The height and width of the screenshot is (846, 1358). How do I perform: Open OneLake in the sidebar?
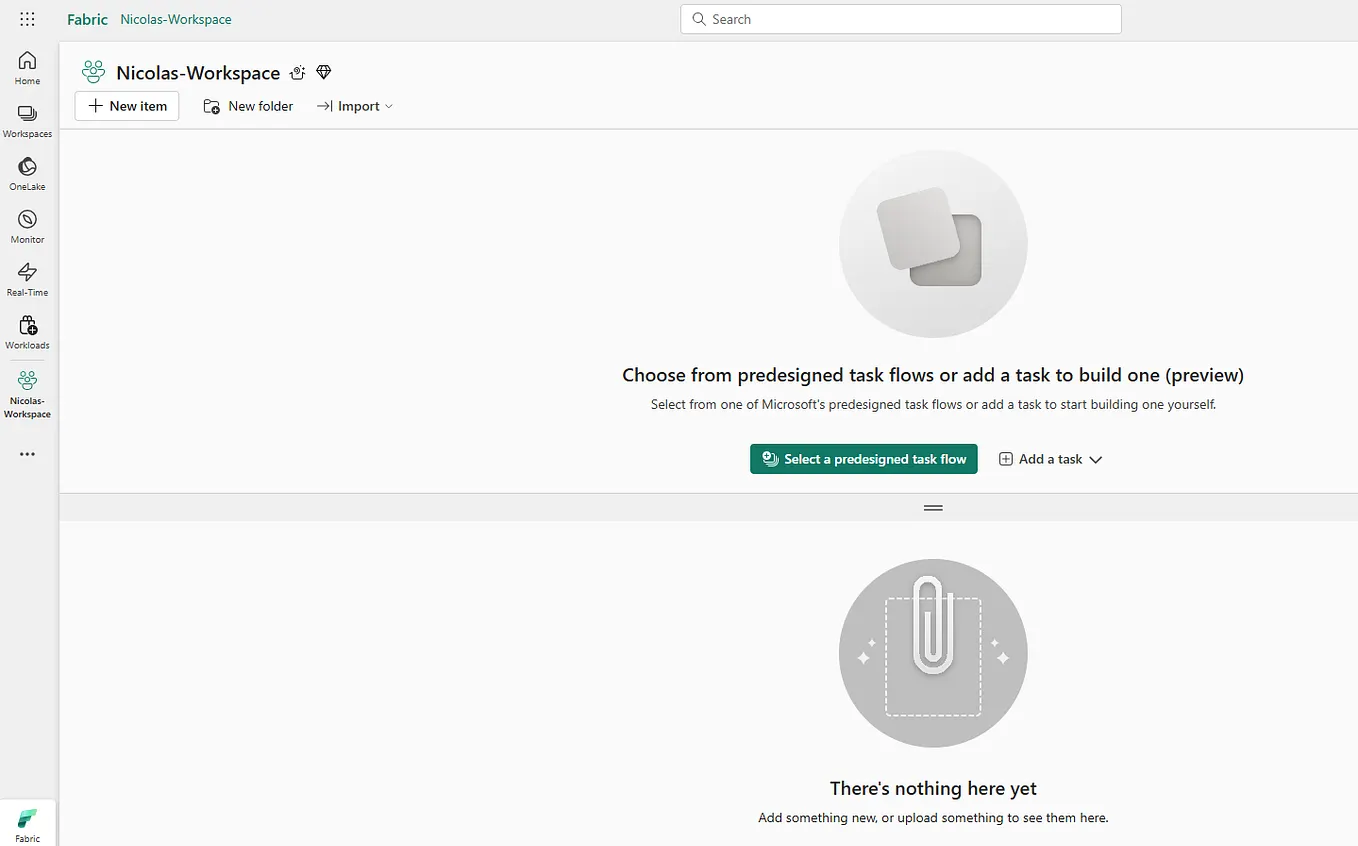pyautogui.click(x=27, y=173)
